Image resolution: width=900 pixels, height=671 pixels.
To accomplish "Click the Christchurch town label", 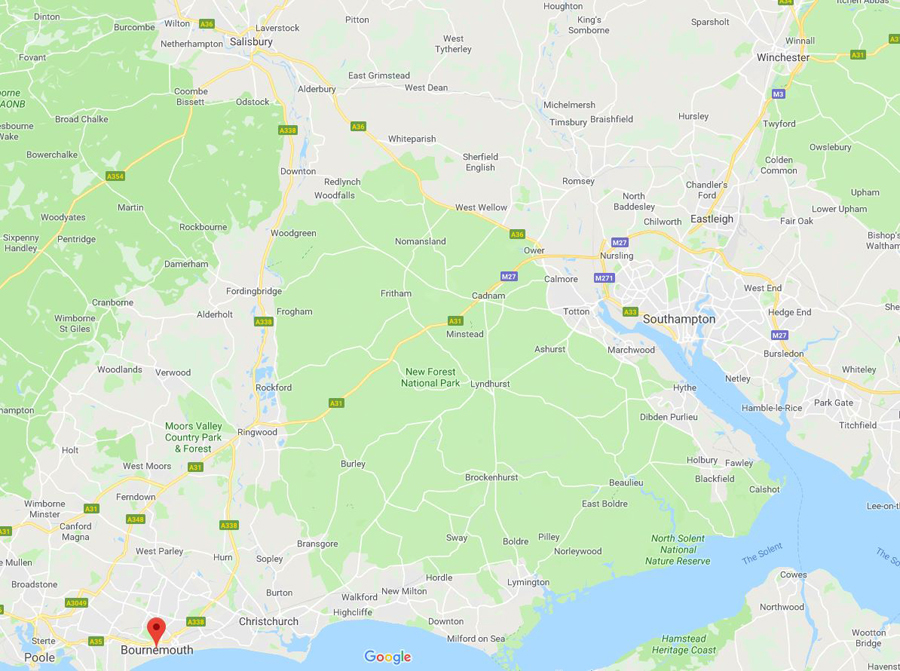I will coord(269,621).
